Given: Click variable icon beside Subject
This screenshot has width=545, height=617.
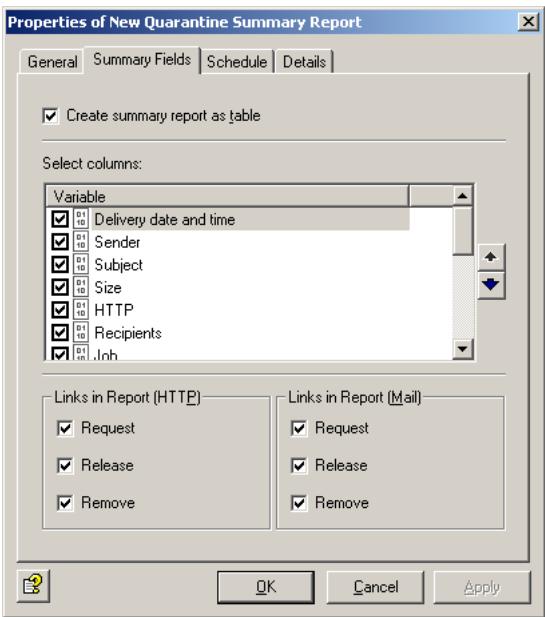Looking at the screenshot, I should [81, 264].
